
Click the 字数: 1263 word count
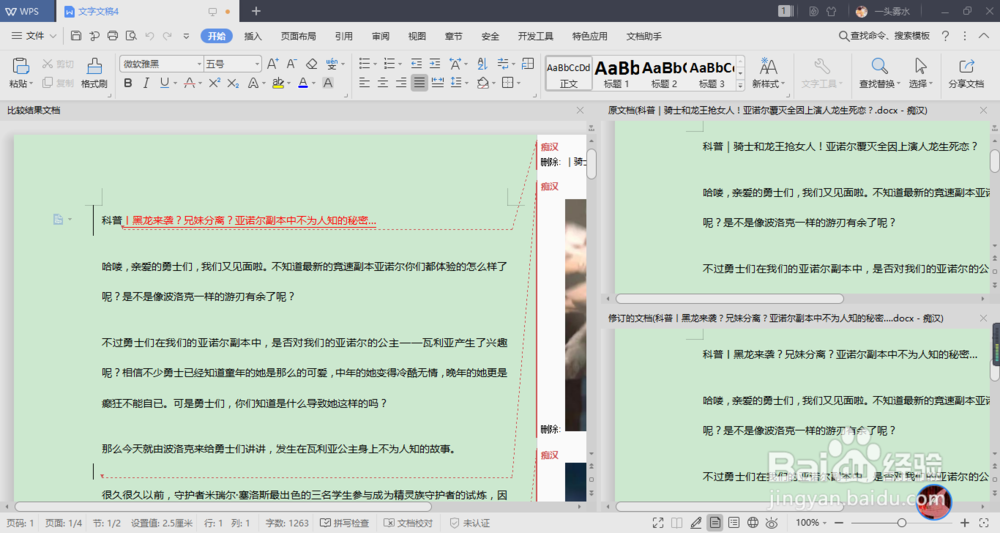288,523
